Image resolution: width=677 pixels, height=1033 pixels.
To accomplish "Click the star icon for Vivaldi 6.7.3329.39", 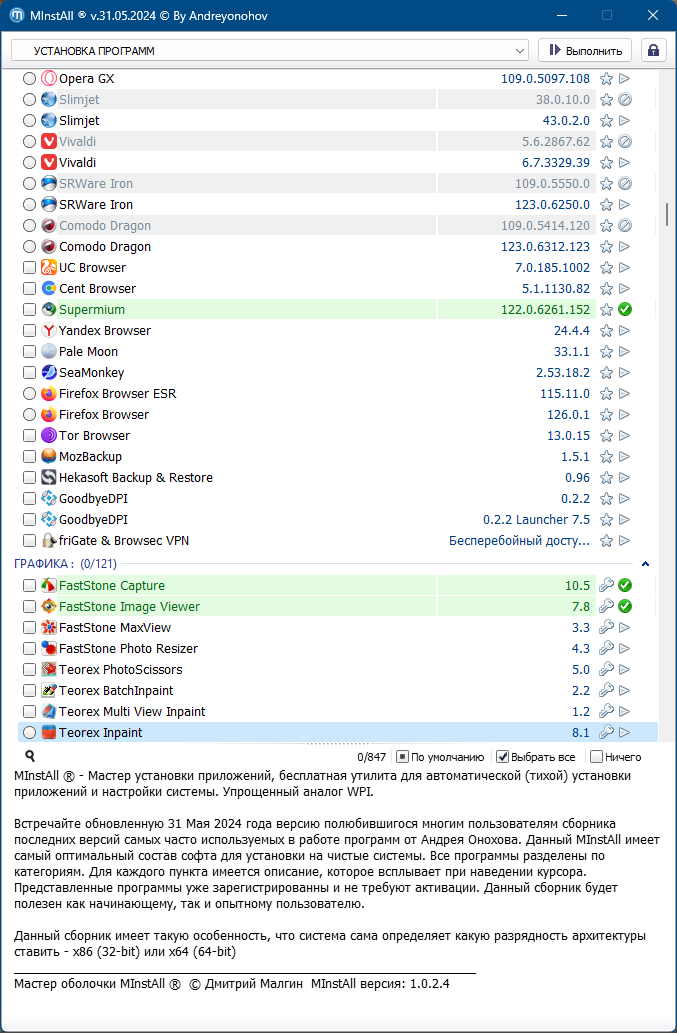I will pos(607,163).
